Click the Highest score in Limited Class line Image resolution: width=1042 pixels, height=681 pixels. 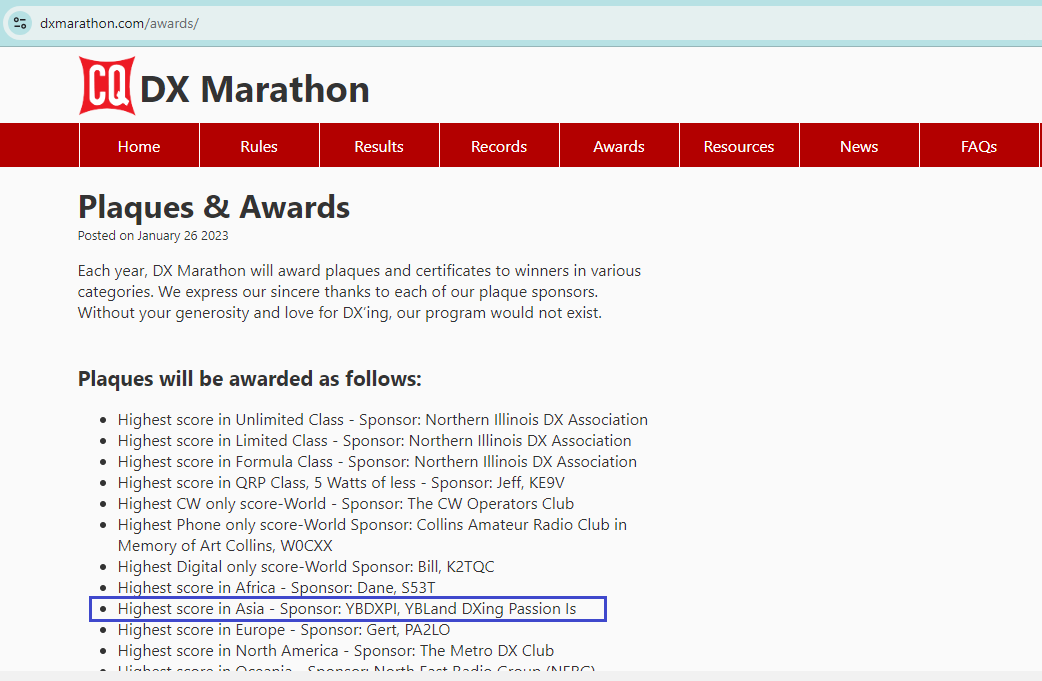tap(374, 441)
